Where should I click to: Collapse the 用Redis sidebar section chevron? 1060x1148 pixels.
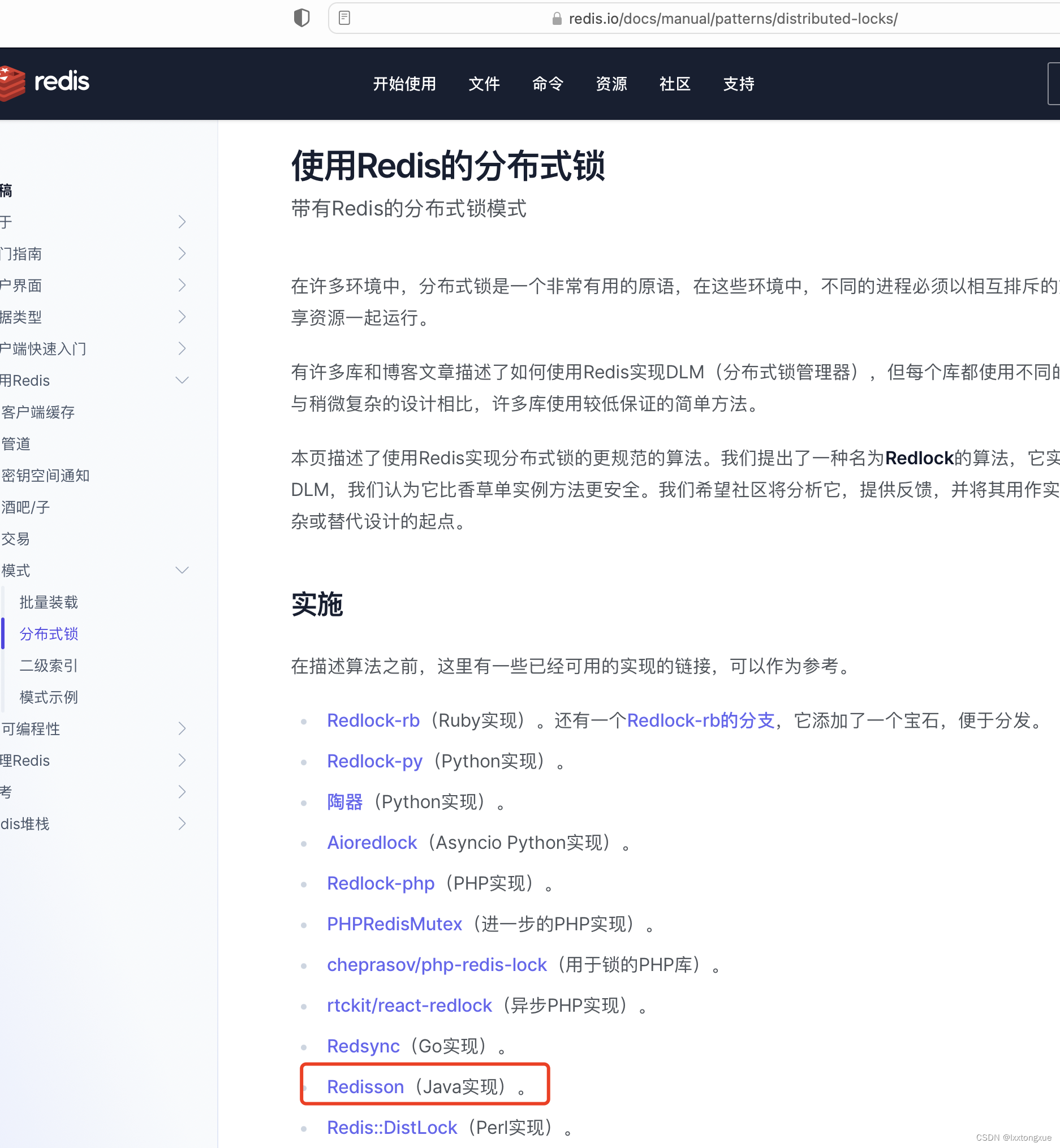click(182, 380)
